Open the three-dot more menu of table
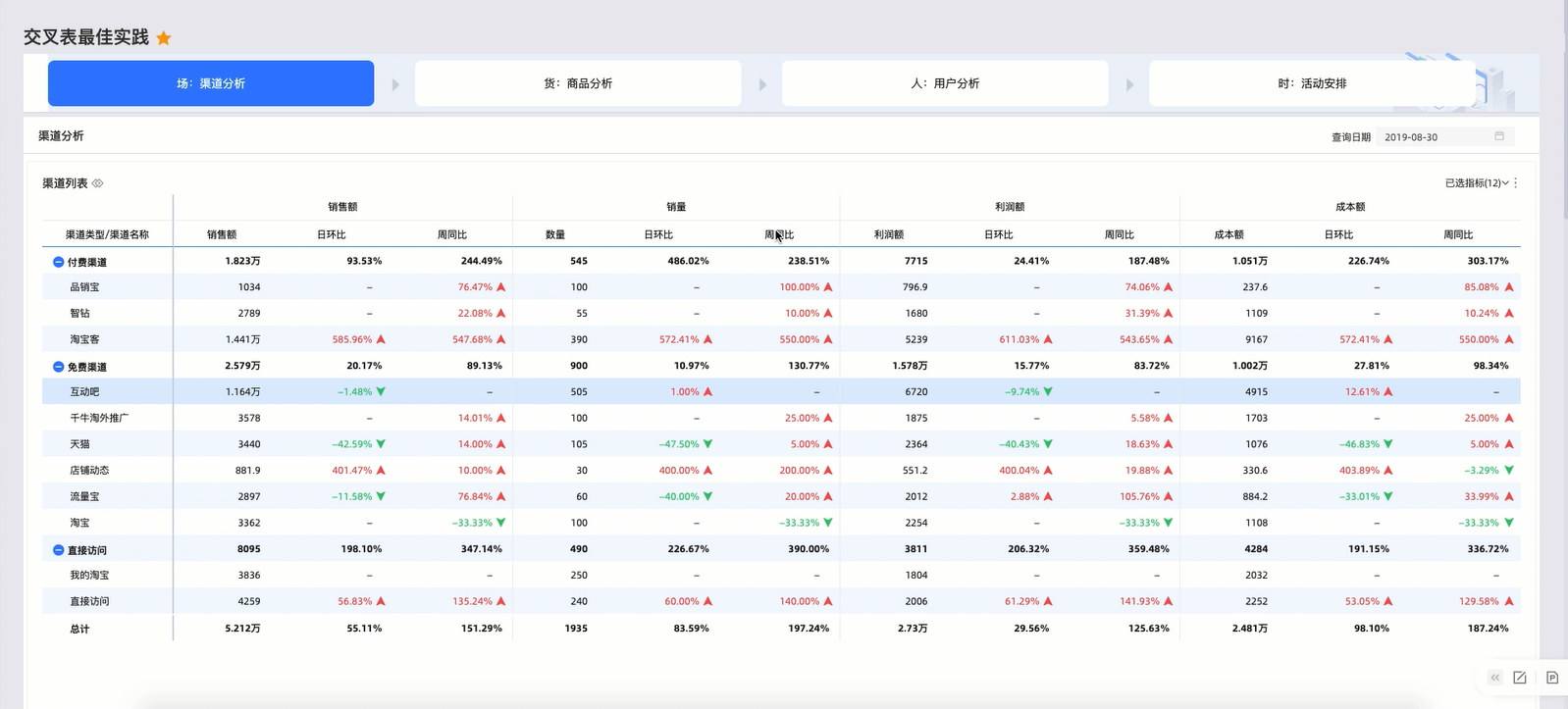 click(x=1516, y=183)
